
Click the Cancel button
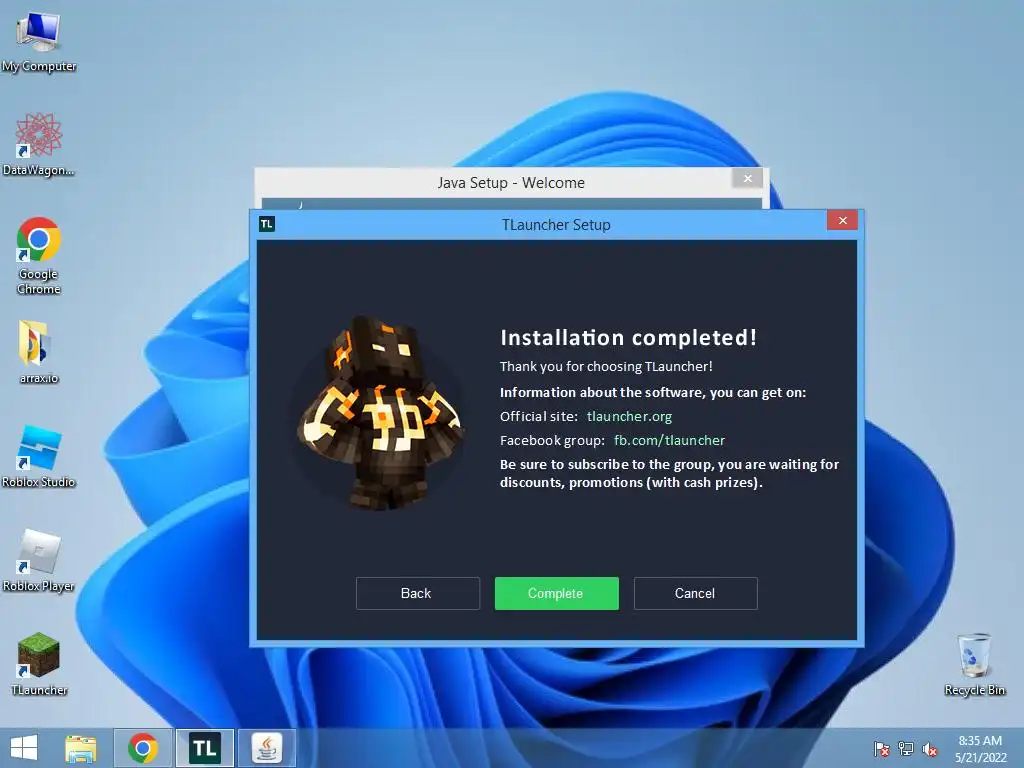[x=696, y=593]
